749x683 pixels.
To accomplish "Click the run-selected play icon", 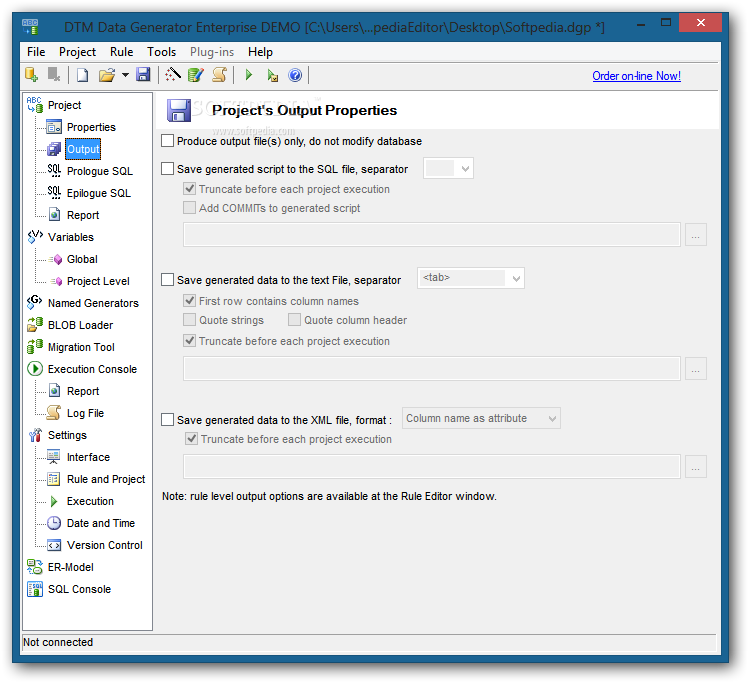I will pos(272,75).
